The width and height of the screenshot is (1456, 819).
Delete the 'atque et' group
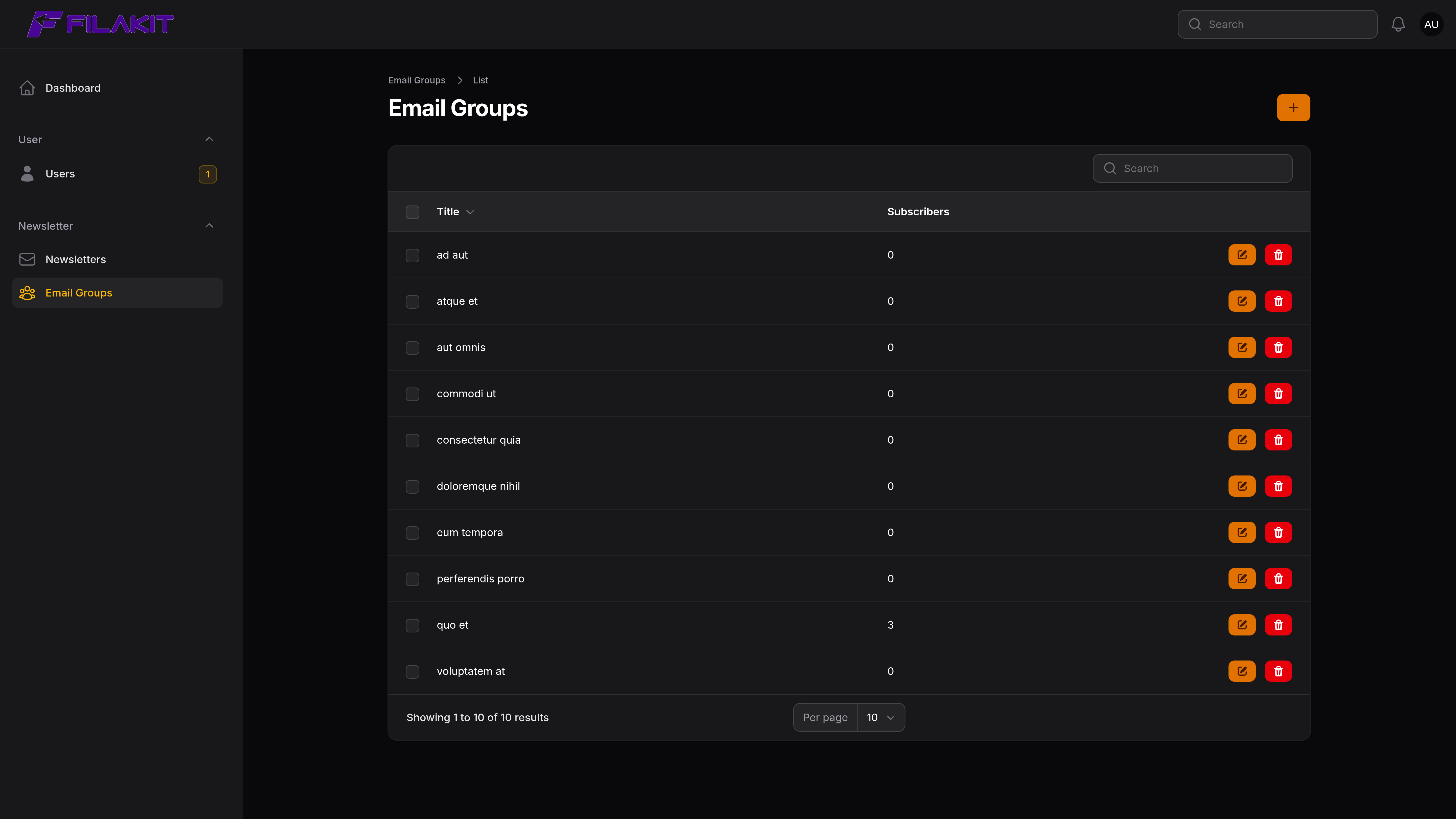(1279, 301)
